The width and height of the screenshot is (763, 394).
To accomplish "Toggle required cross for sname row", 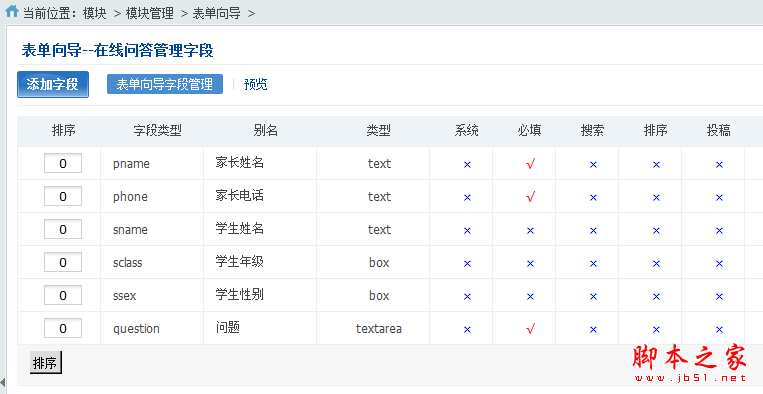I will click(x=530, y=231).
